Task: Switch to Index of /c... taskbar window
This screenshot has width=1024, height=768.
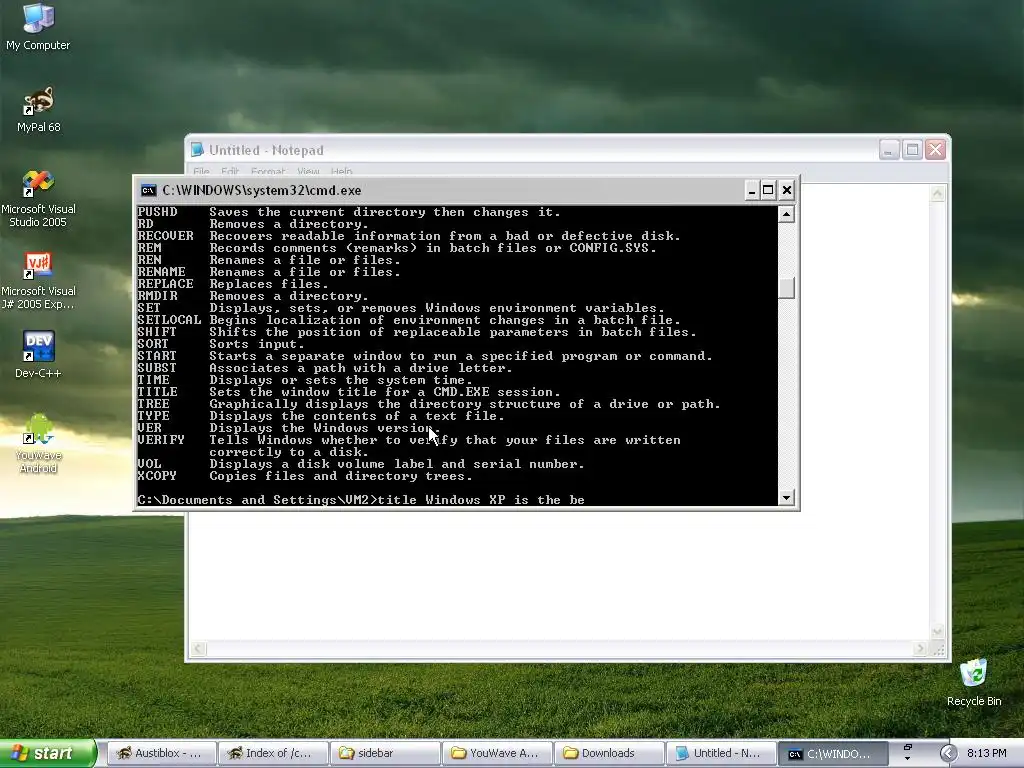Action: [x=272, y=753]
